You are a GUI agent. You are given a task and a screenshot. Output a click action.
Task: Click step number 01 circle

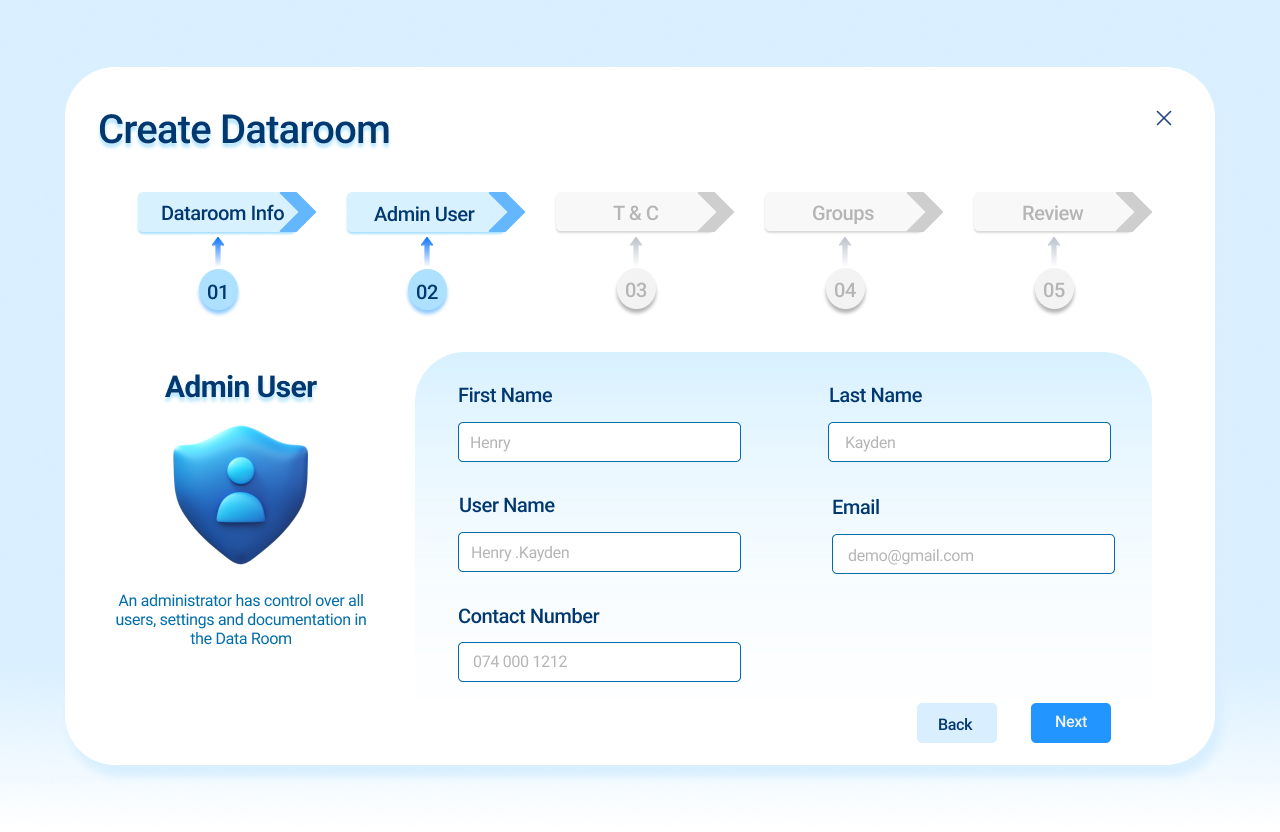coord(218,292)
